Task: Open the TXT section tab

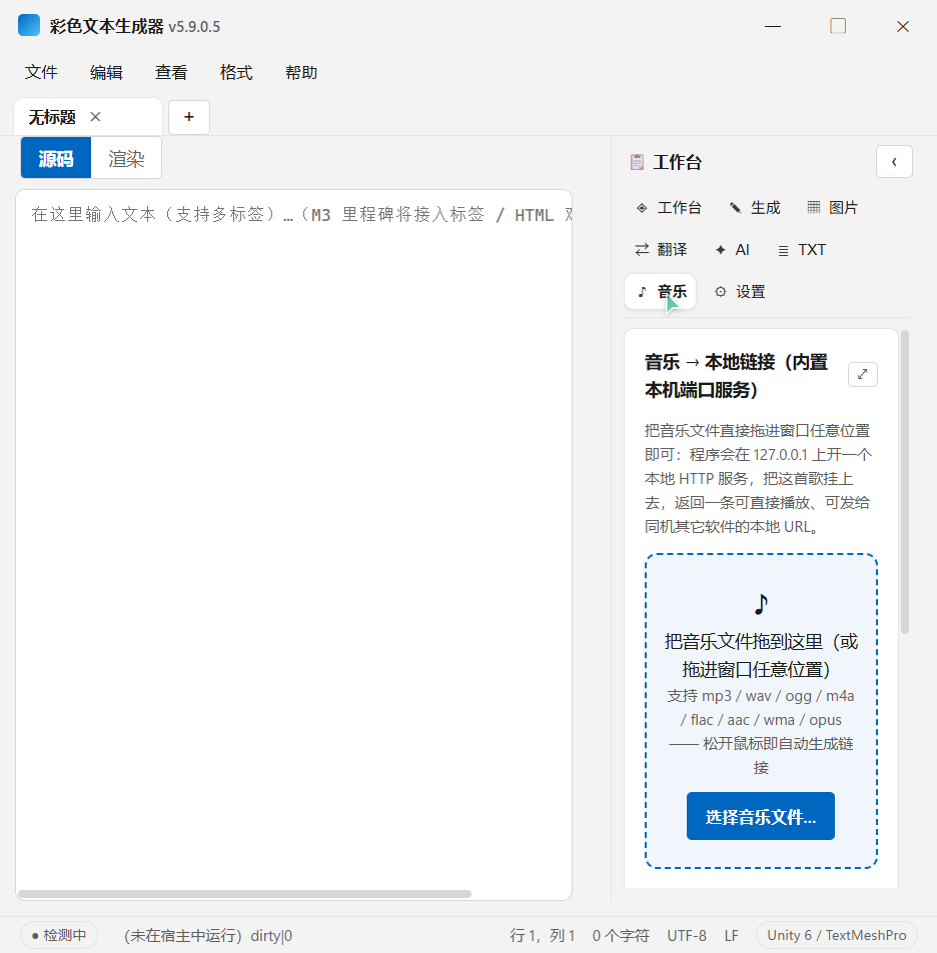Action: click(x=802, y=250)
